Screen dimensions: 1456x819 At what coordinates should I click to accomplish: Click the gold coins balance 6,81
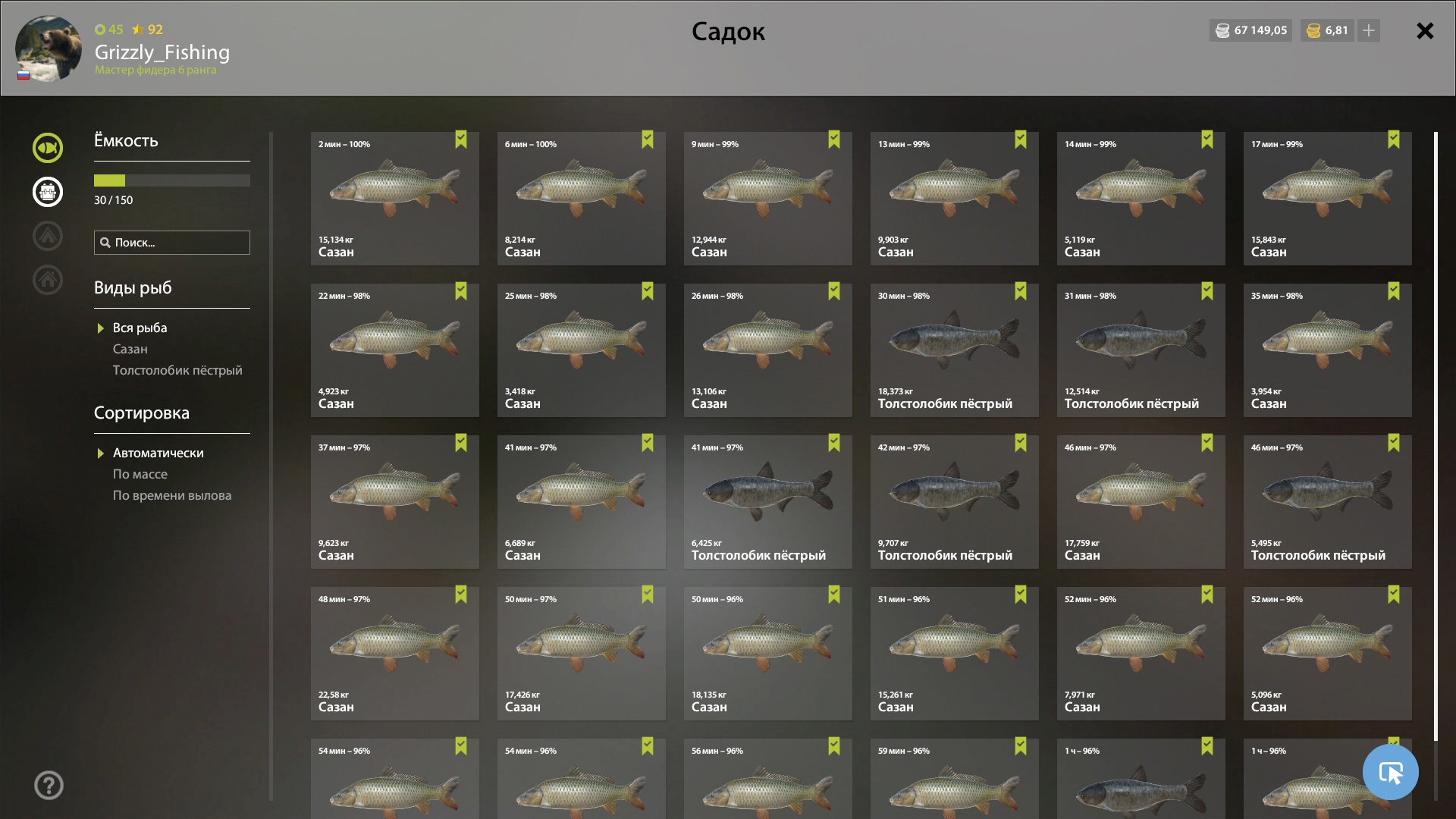click(1328, 30)
